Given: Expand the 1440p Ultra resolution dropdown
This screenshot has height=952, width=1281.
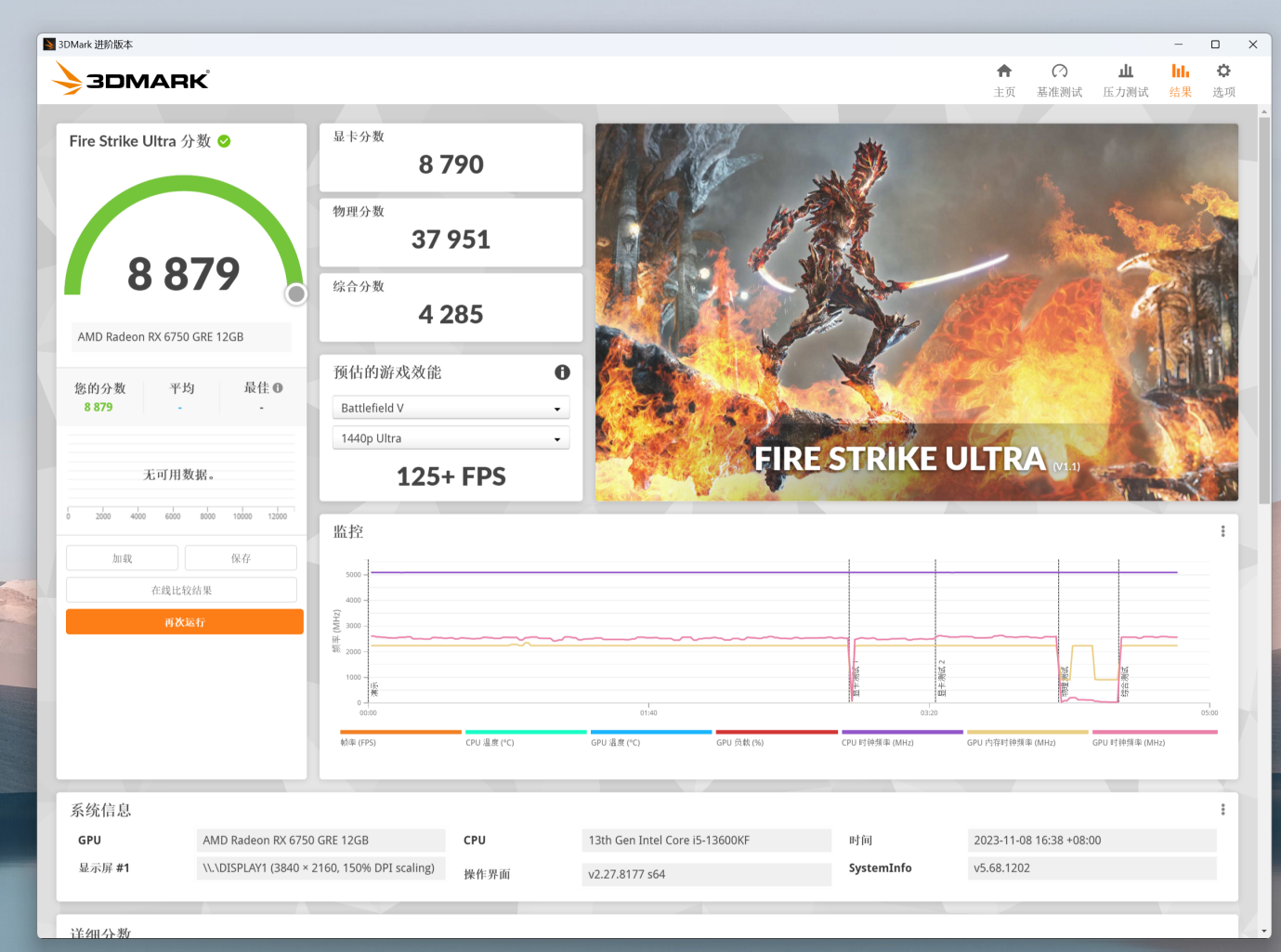Looking at the screenshot, I should (451, 438).
